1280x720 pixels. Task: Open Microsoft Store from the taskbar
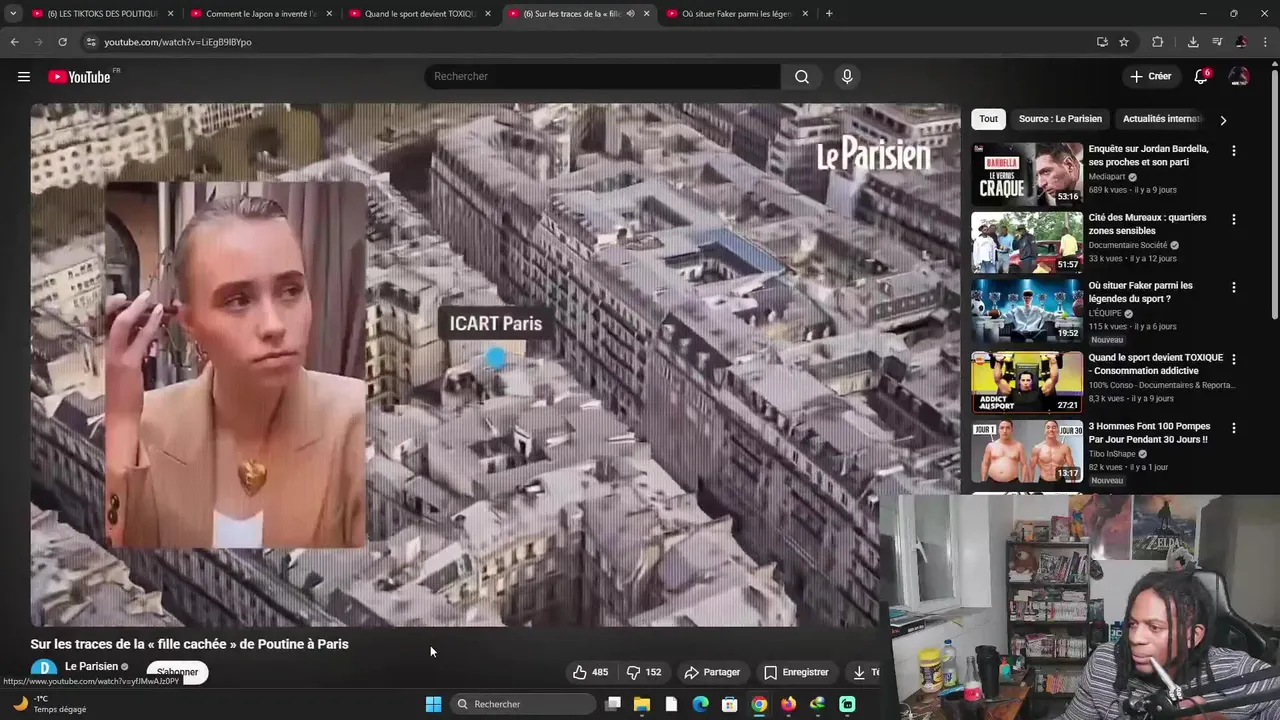(730, 704)
